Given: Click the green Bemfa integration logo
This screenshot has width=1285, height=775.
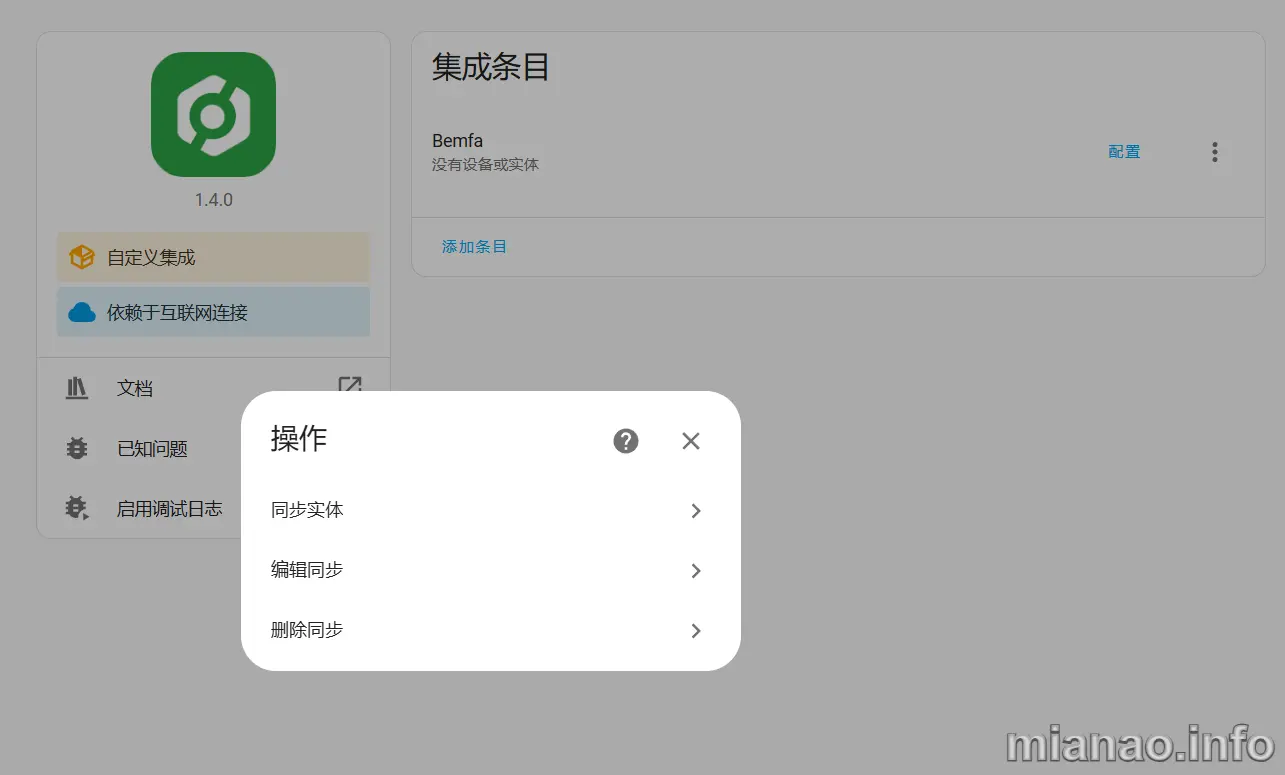Looking at the screenshot, I should (x=213, y=115).
